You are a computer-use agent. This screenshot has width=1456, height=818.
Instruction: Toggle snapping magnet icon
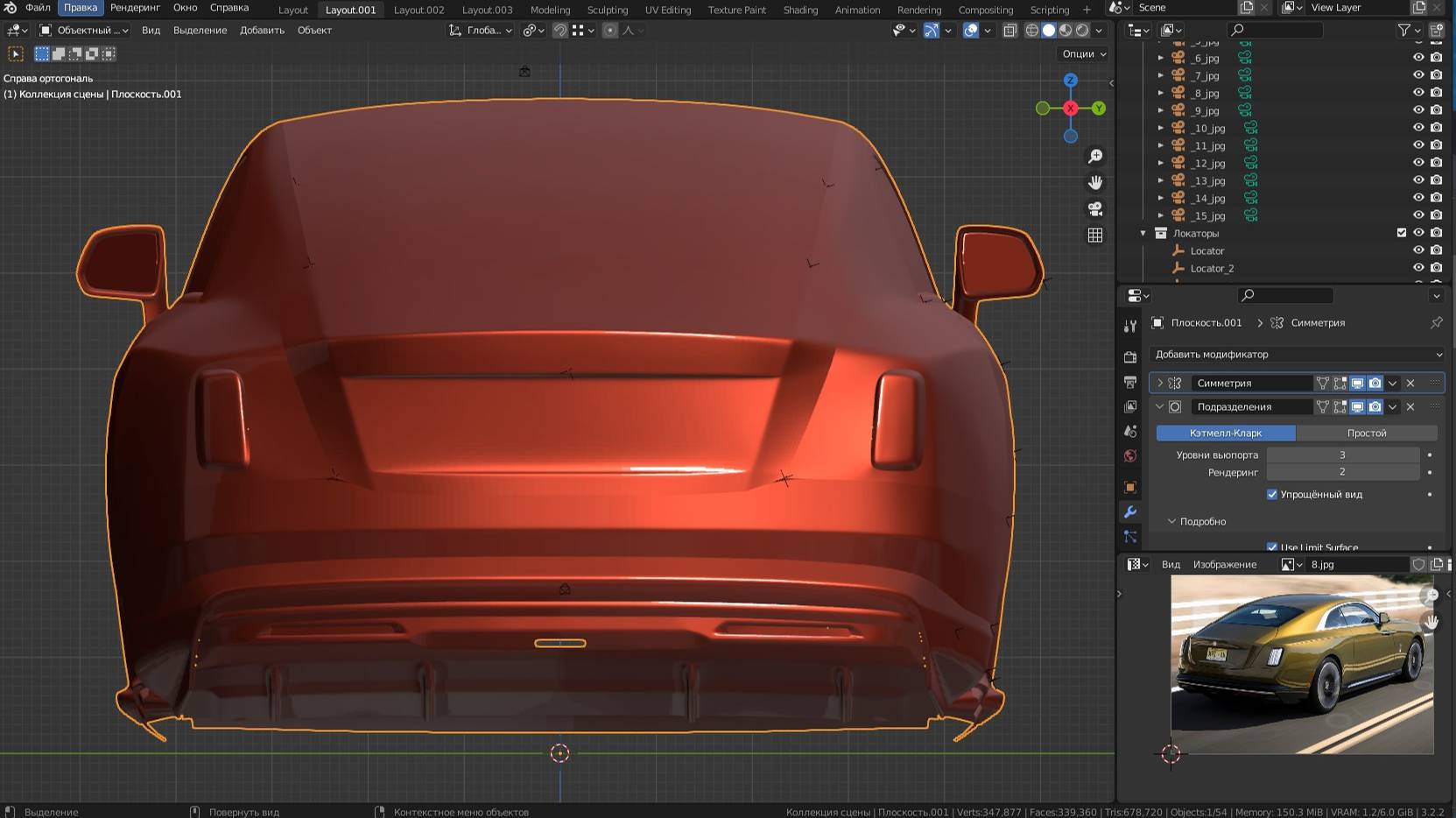[560, 30]
